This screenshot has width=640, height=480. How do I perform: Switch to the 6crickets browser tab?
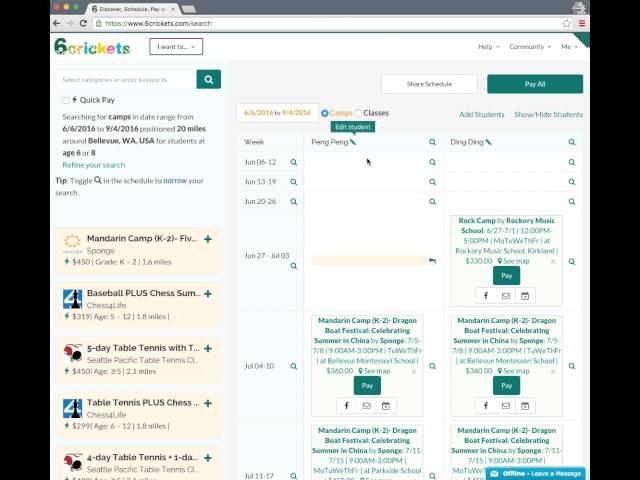pos(133,9)
